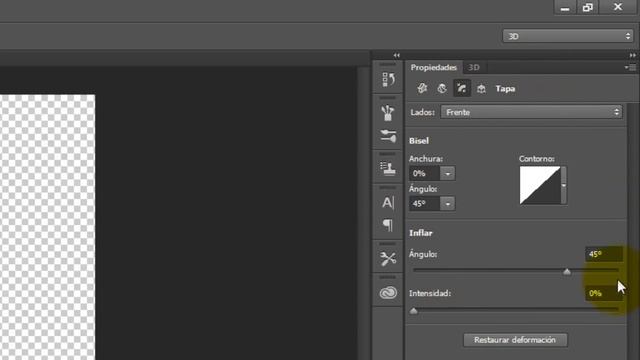Click the Restaurar deformación button
Image resolution: width=640 pixels, height=360 pixels.
[x=515, y=340]
